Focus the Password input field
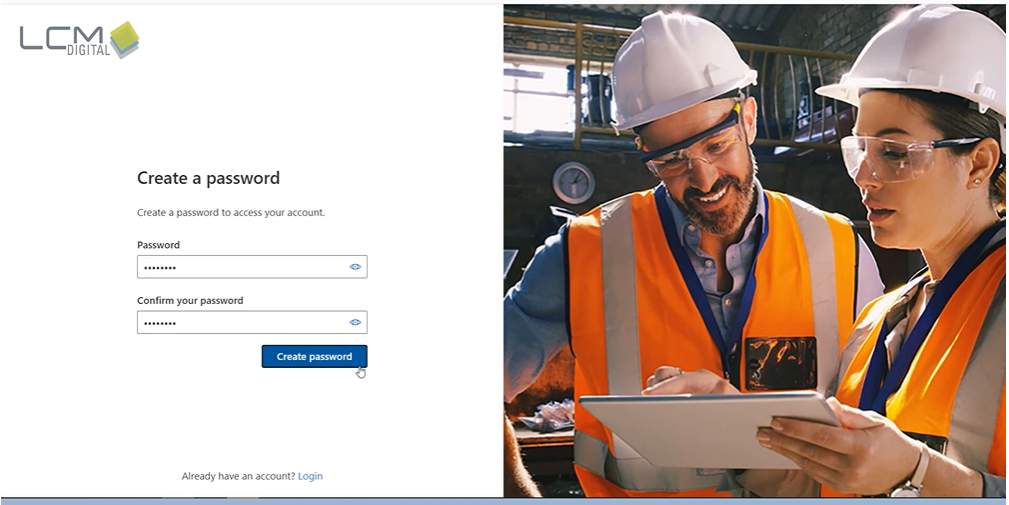 240,267
